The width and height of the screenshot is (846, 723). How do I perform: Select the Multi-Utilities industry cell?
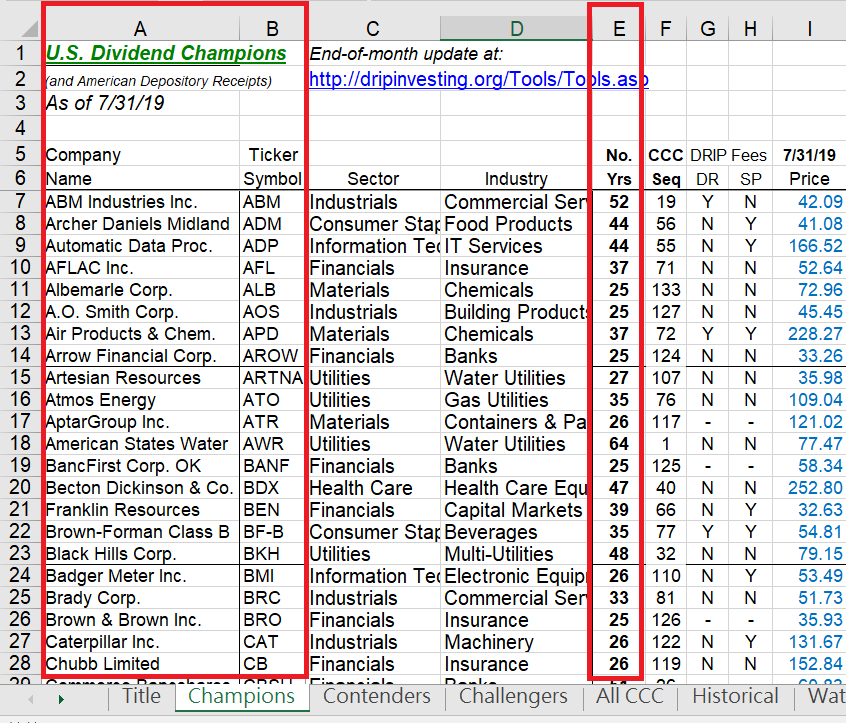pyautogui.click(x=516, y=554)
